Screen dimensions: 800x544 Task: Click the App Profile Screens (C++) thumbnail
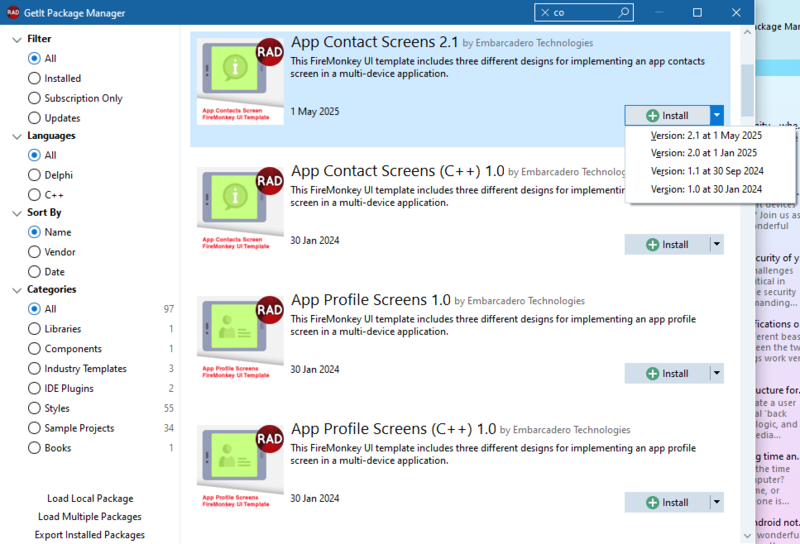pos(240,469)
